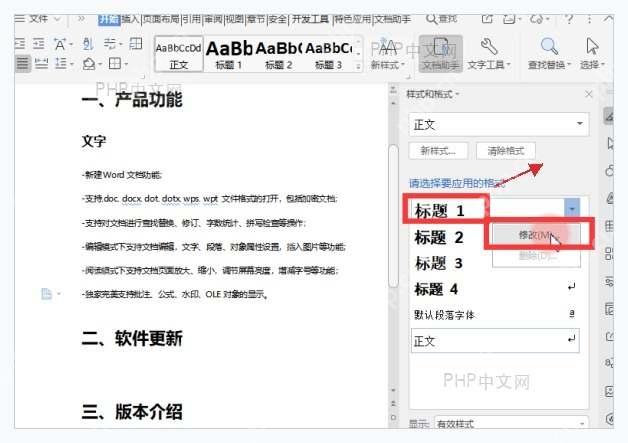The image size is (628, 443).
Task: Choose 删除(D) from the style context menu
Action: (x=536, y=256)
